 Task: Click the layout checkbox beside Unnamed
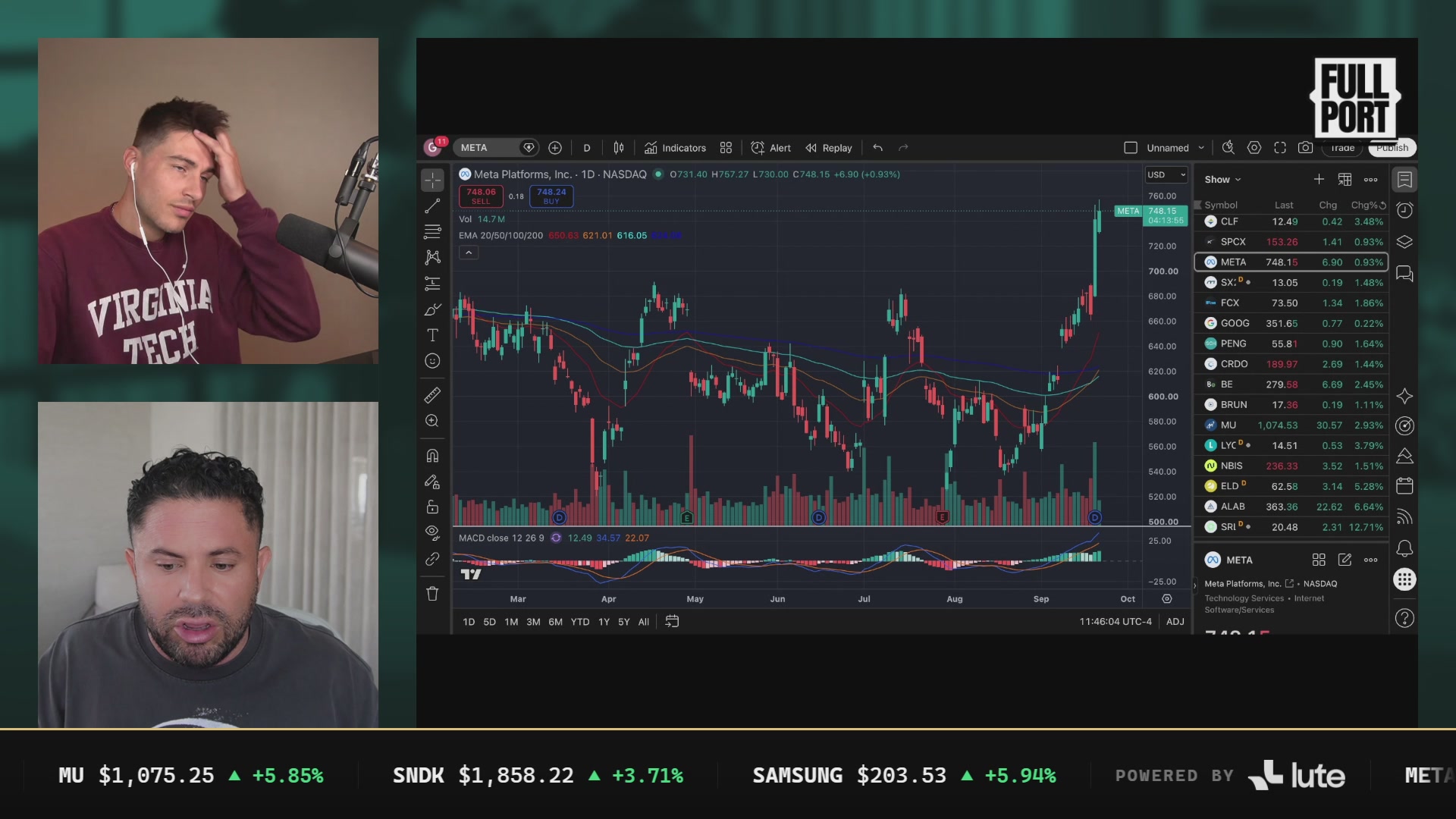click(1131, 148)
